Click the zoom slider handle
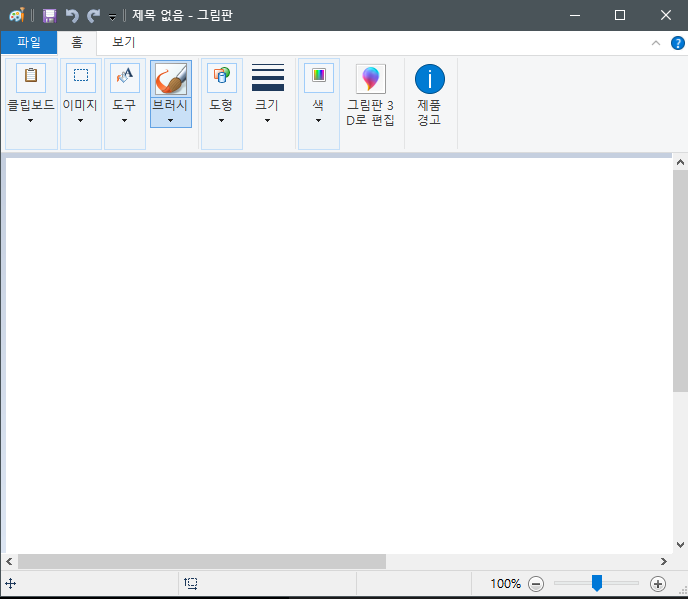Image resolution: width=688 pixels, height=599 pixels. [x=596, y=583]
